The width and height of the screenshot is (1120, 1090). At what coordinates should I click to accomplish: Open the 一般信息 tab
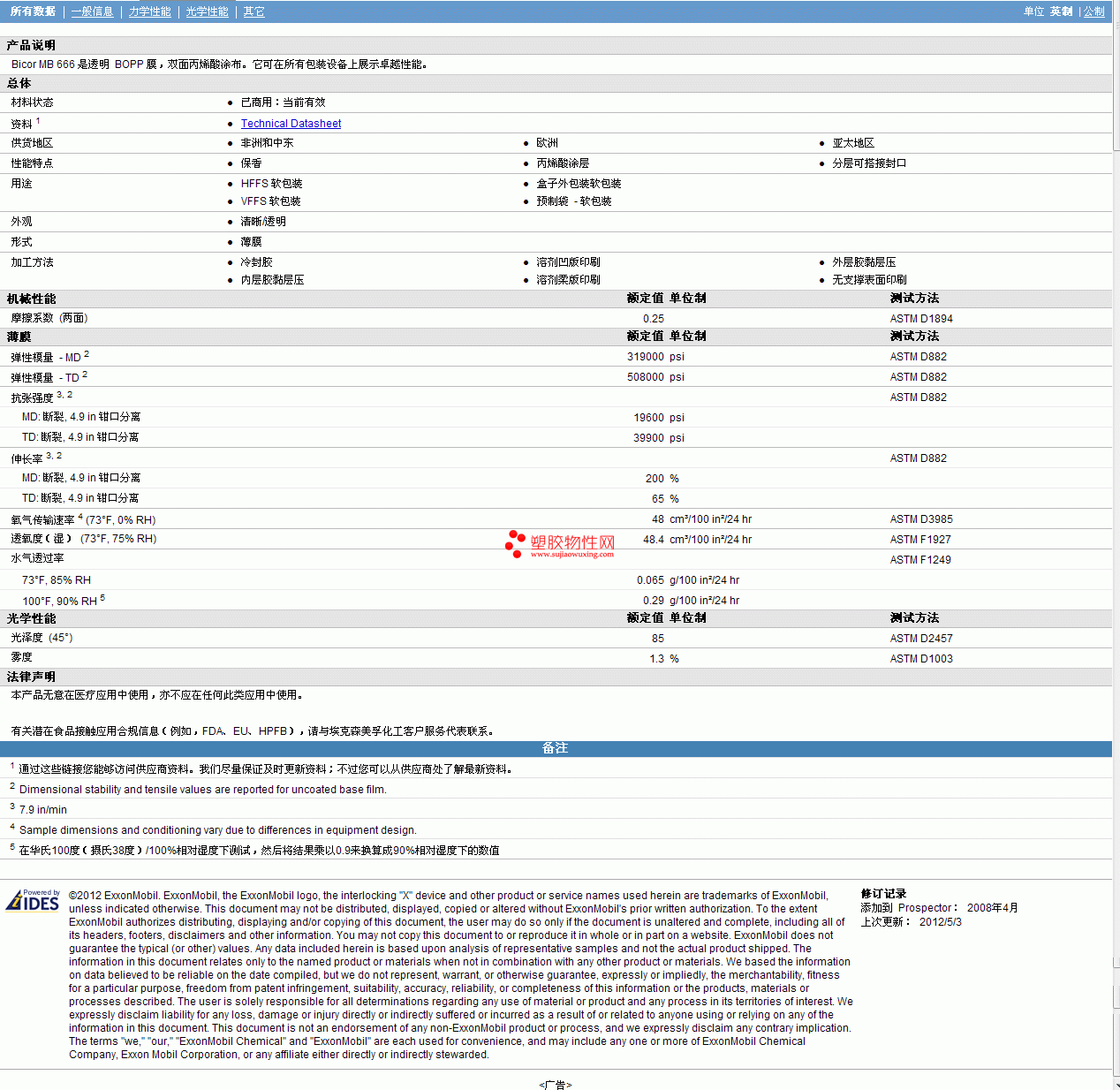[x=93, y=11]
